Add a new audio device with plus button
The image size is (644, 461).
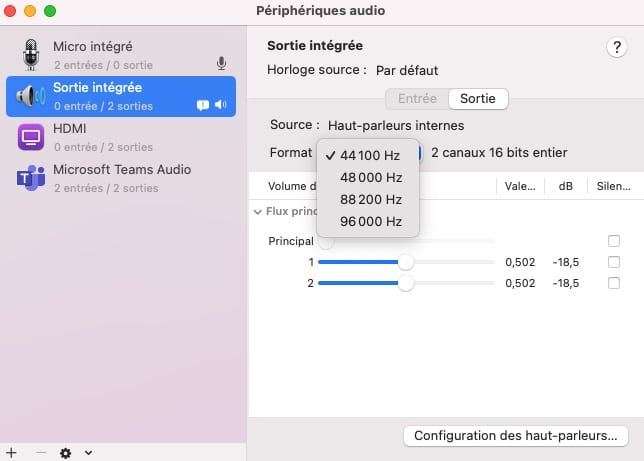point(11,452)
